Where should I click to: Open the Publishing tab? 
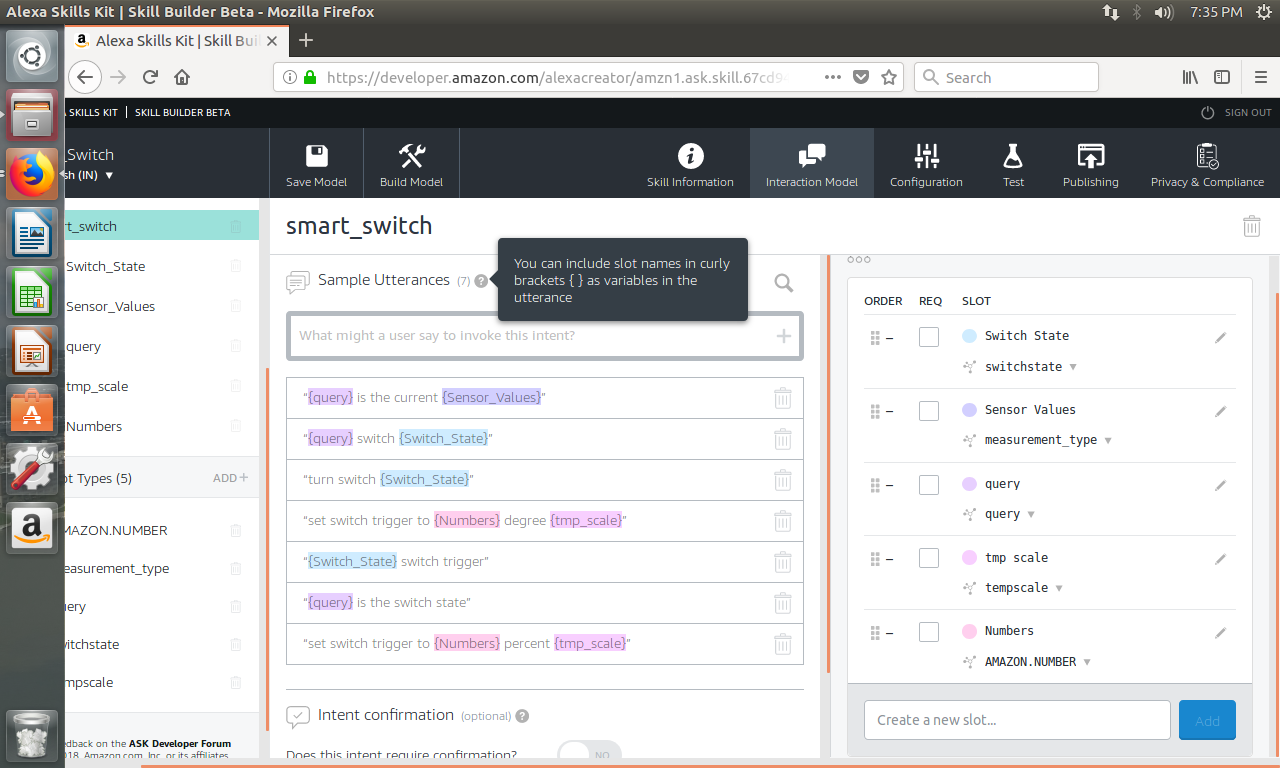point(1090,165)
